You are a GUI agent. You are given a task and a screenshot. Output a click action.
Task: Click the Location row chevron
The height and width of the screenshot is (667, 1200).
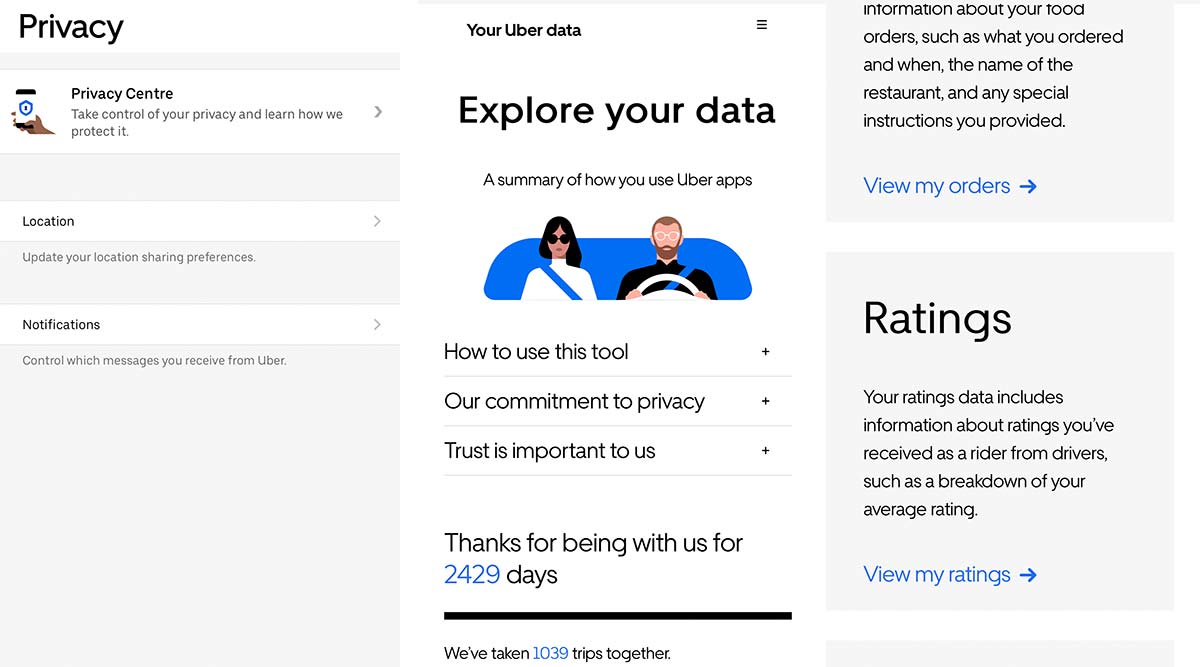(x=377, y=221)
